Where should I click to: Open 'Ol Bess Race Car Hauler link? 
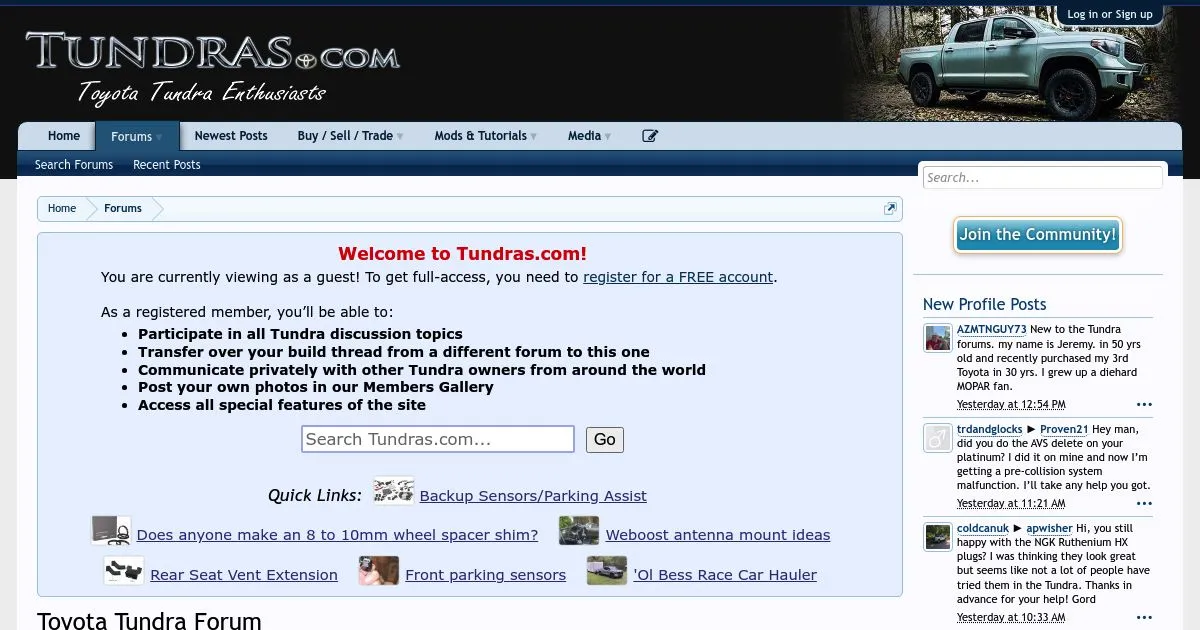tap(725, 575)
